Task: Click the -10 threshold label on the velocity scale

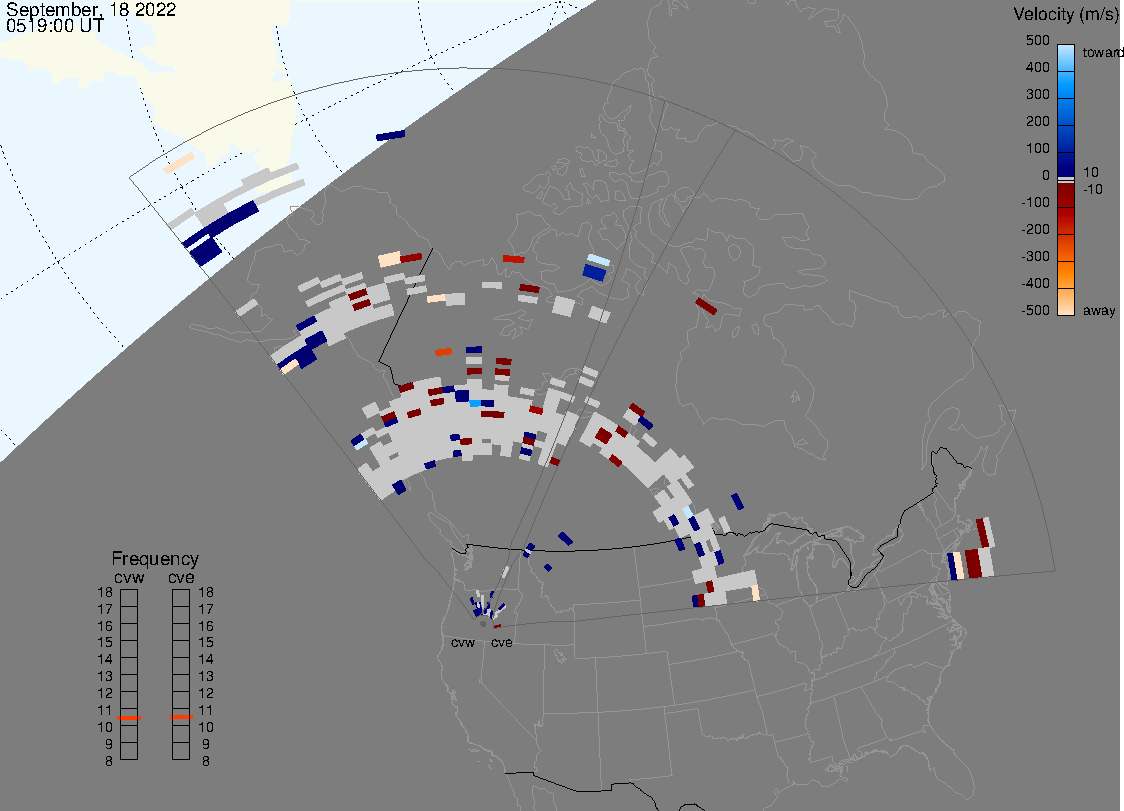Action: point(1093,189)
